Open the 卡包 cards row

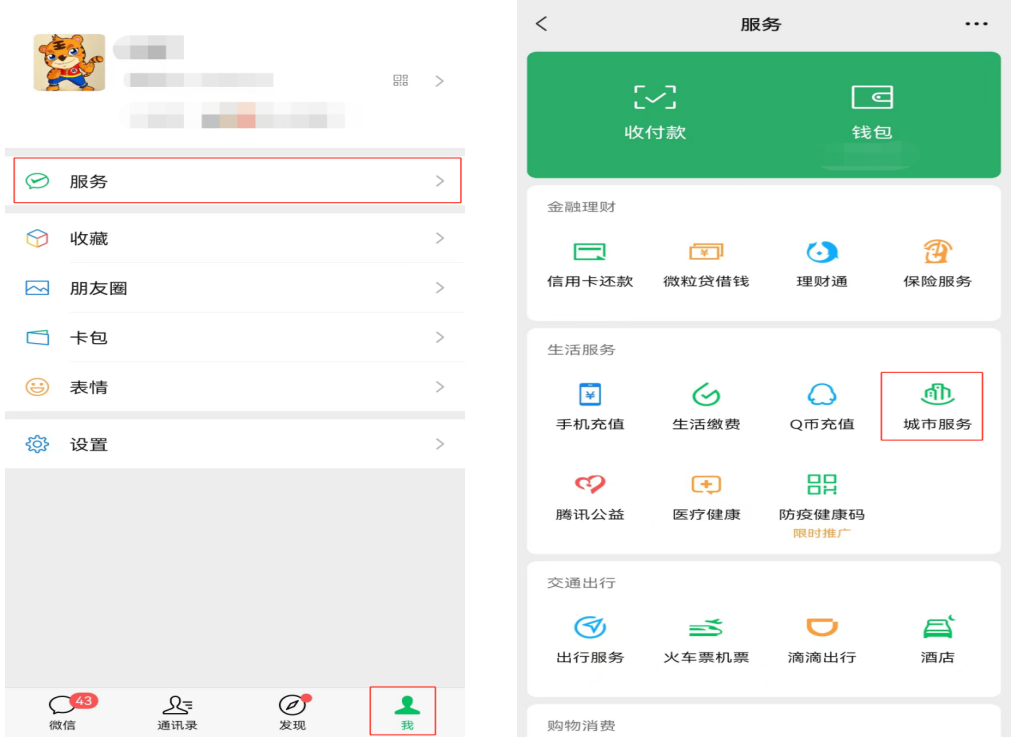coord(237,337)
